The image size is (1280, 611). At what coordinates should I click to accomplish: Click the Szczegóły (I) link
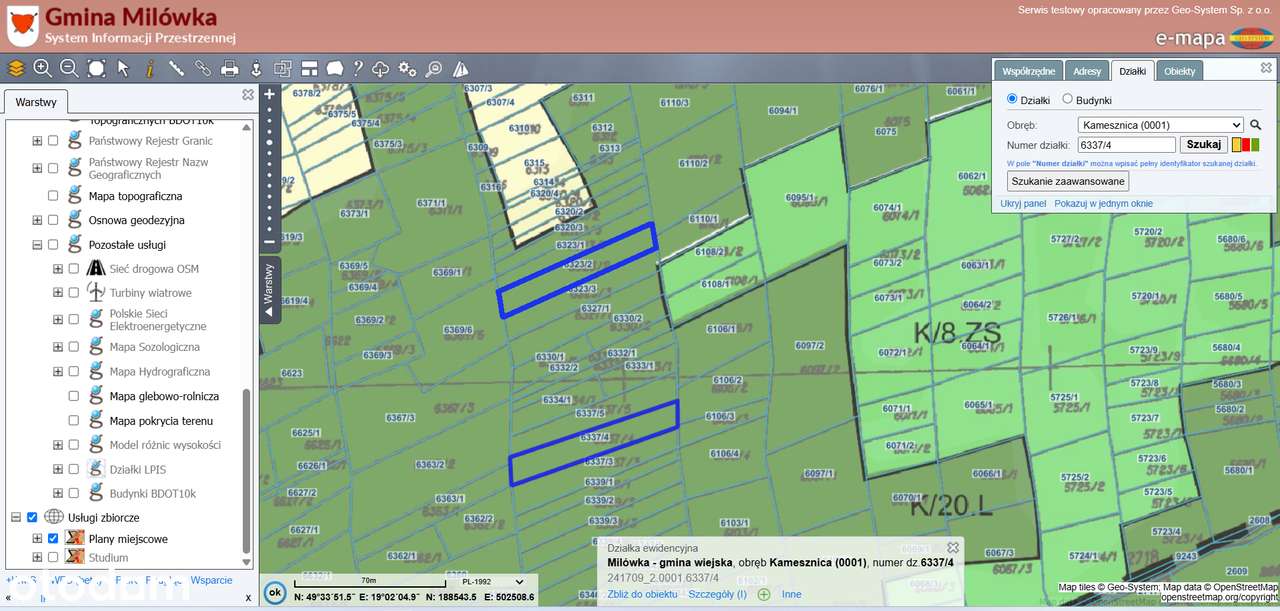pos(717,594)
